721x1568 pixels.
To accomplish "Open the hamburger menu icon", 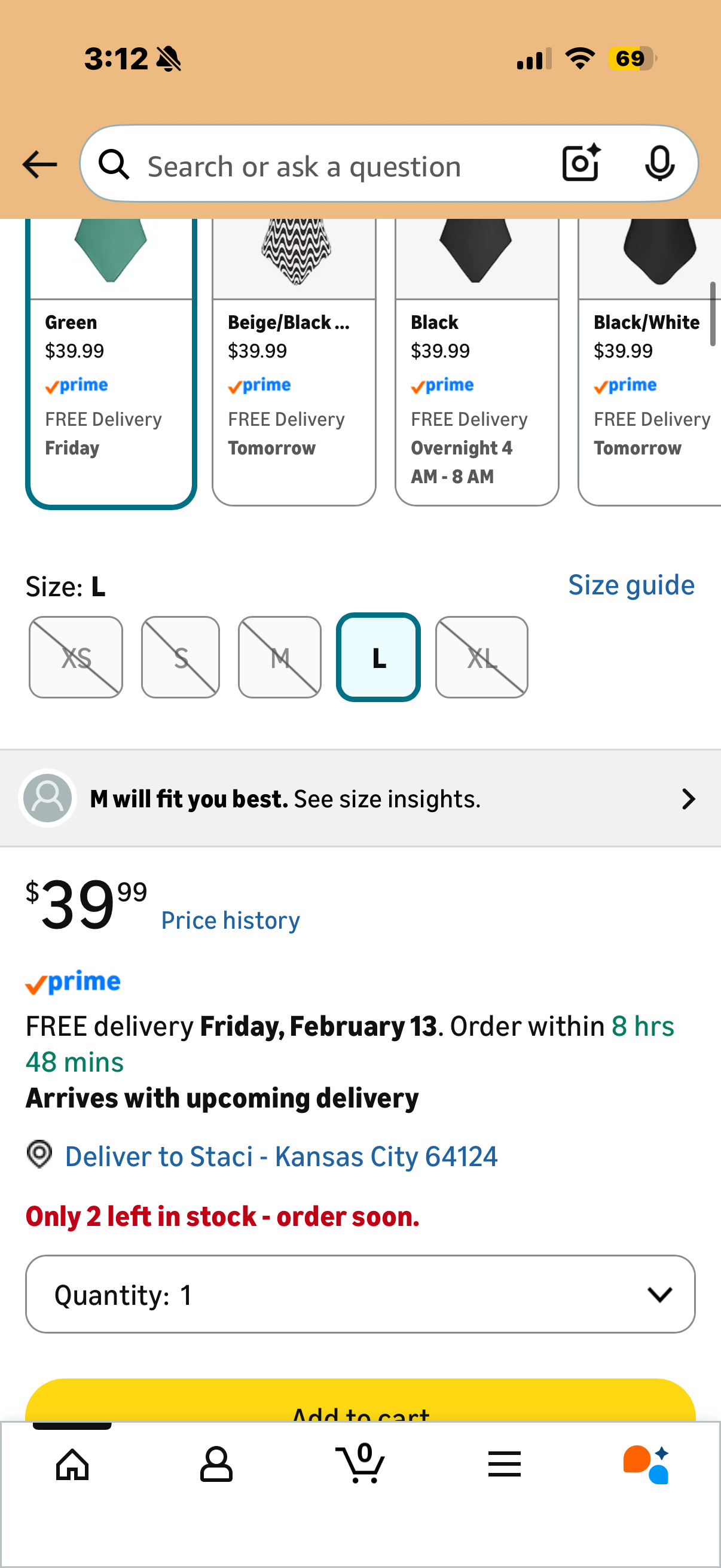I will 505,1464.
